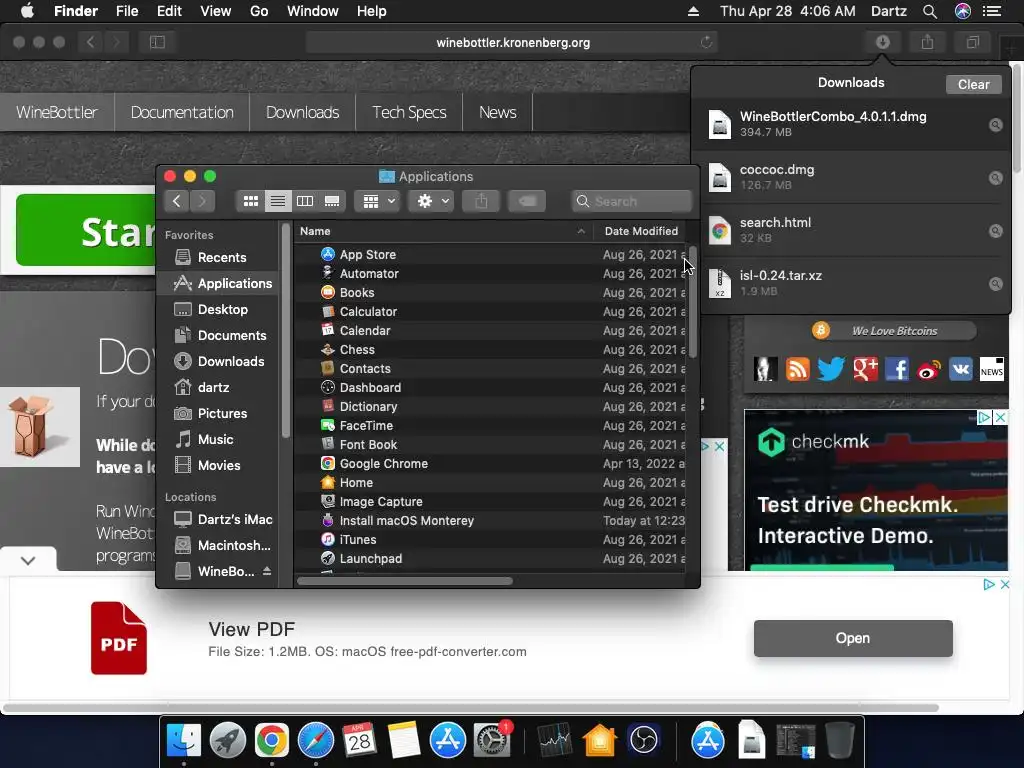Open the Twitter social icon on webpage
This screenshot has height=768, width=1024.
click(831, 370)
